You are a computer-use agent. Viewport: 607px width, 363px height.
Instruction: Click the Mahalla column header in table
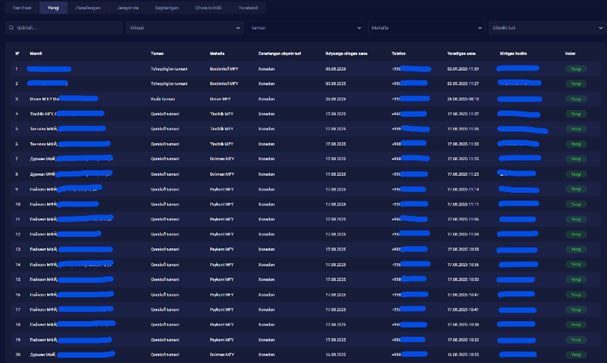click(217, 53)
